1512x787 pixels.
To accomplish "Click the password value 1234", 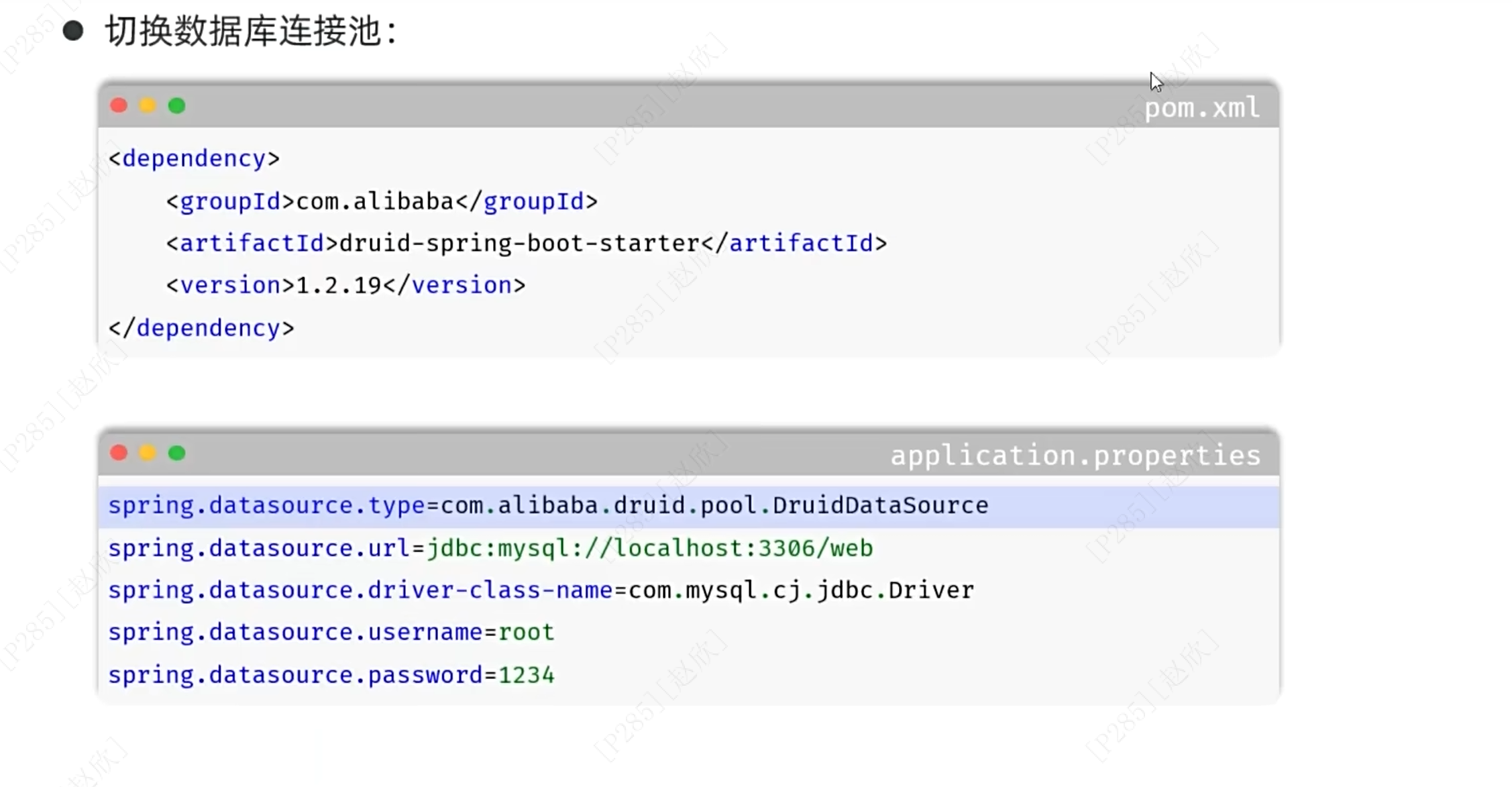I will [526, 675].
